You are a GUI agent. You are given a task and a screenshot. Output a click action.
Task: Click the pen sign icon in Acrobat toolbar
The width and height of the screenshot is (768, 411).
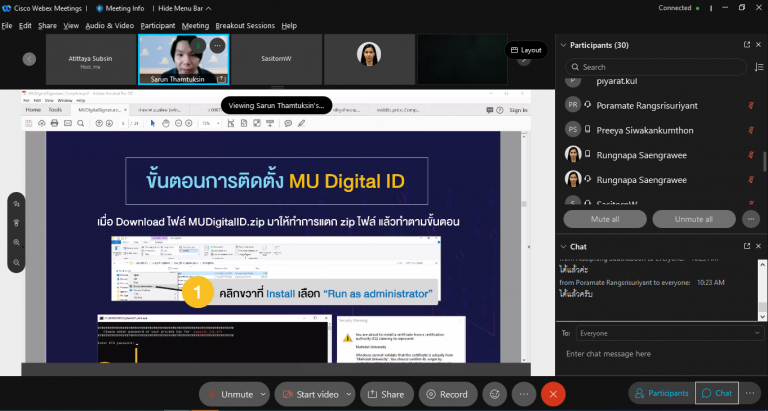pyautogui.click(x=301, y=123)
